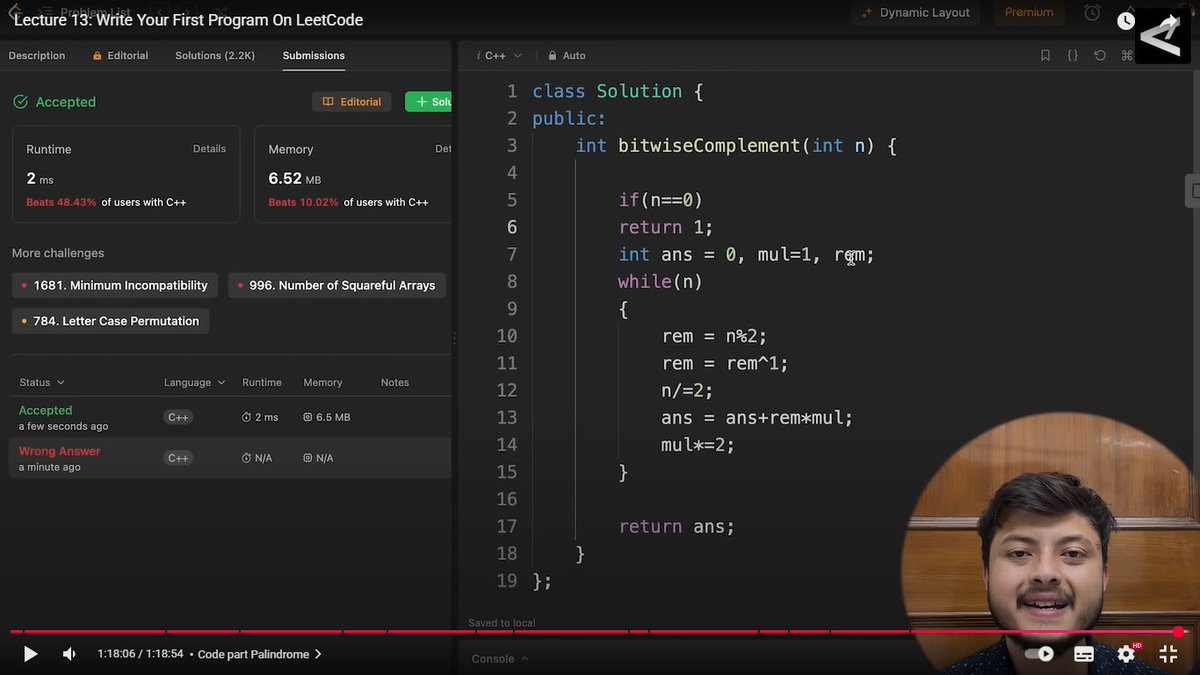Click the green Accepted check icon
1200x675 pixels.
[20, 102]
